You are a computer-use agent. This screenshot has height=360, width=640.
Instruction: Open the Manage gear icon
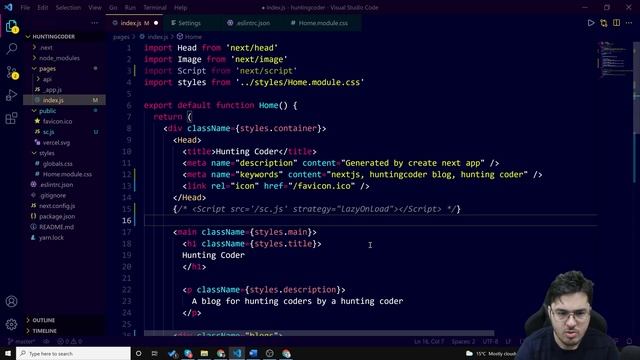pyautogui.click(x=11, y=324)
